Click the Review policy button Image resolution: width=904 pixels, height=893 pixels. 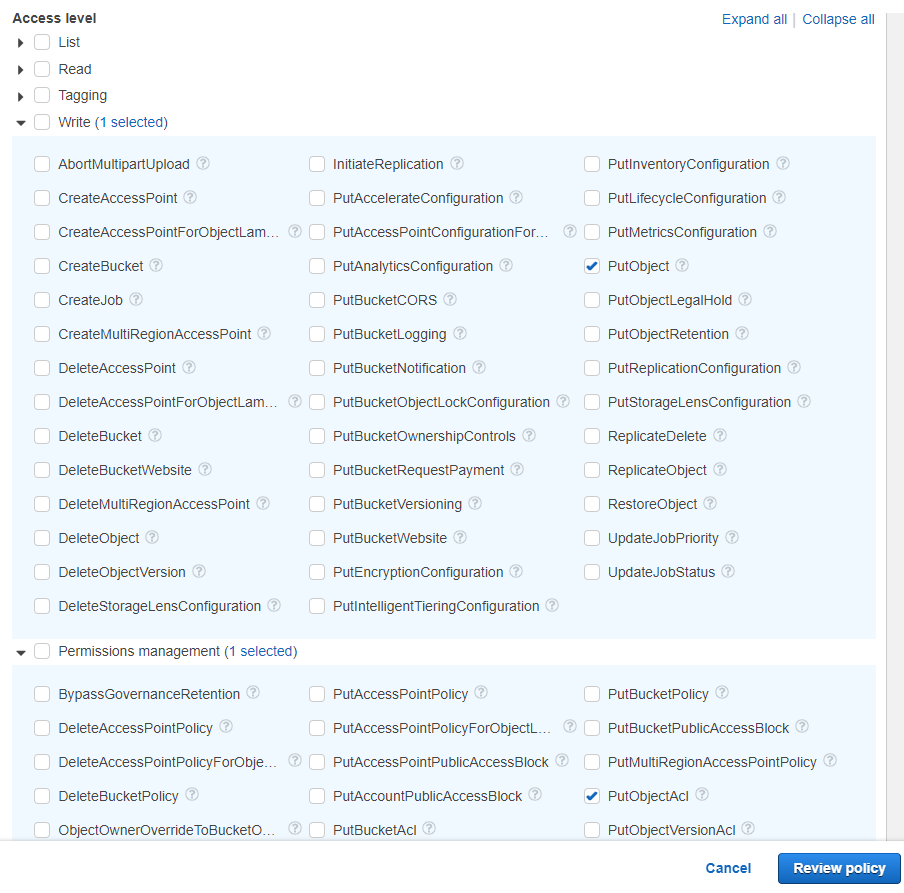(x=839, y=868)
